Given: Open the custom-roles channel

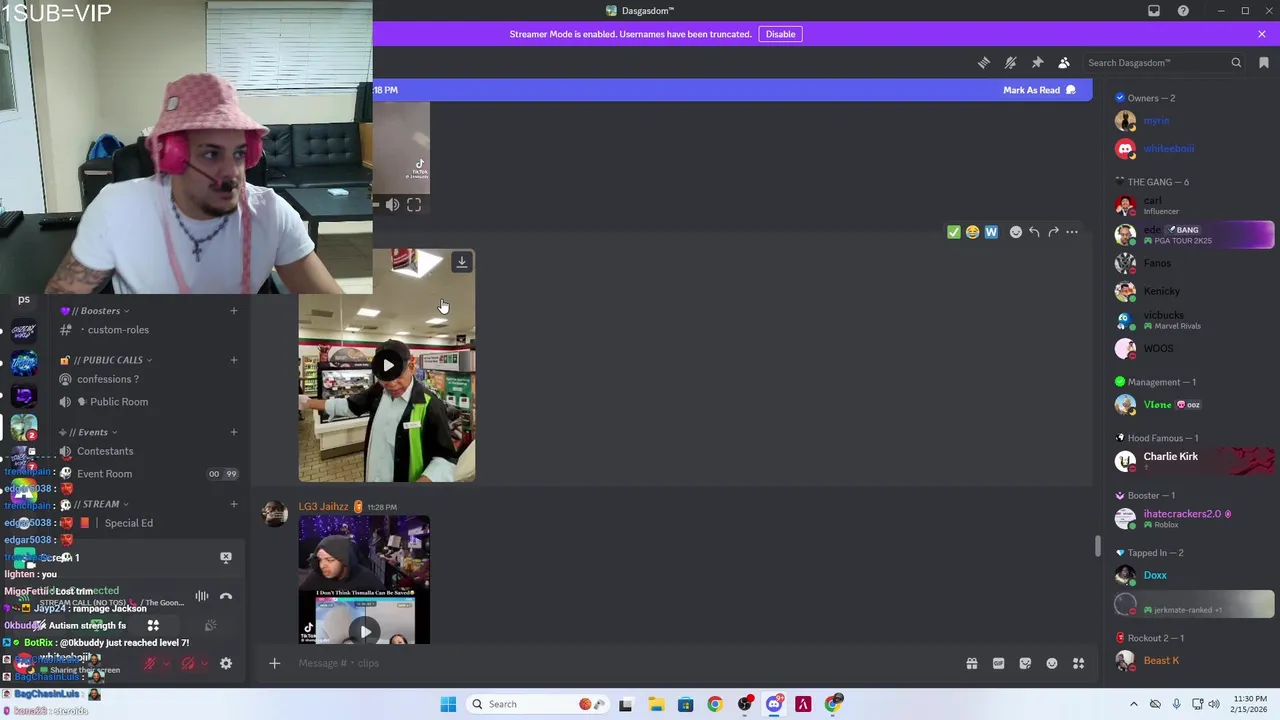Looking at the screenshot, I should point(148,330).
